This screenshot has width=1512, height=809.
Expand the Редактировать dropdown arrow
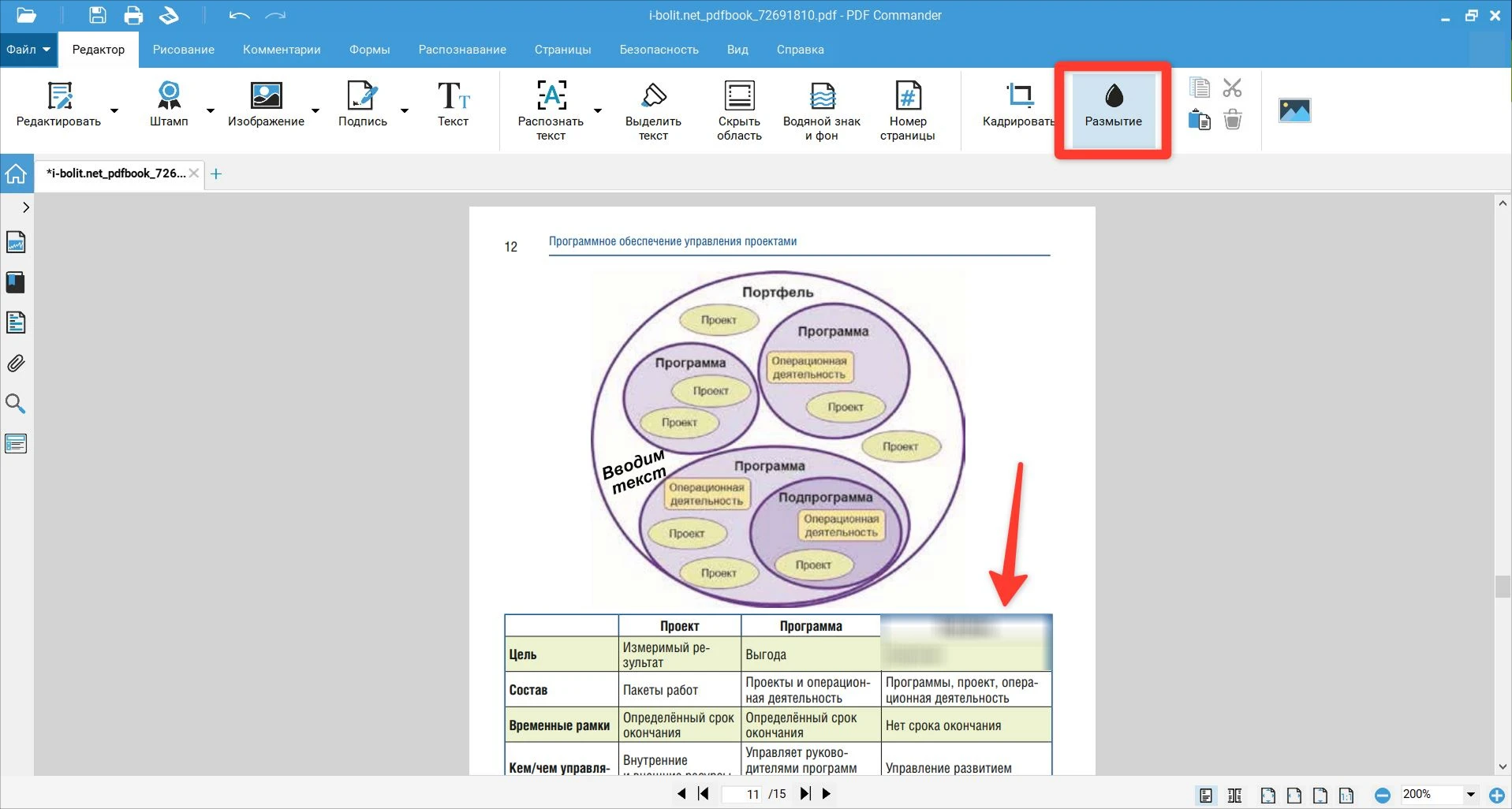pos(114,110)
